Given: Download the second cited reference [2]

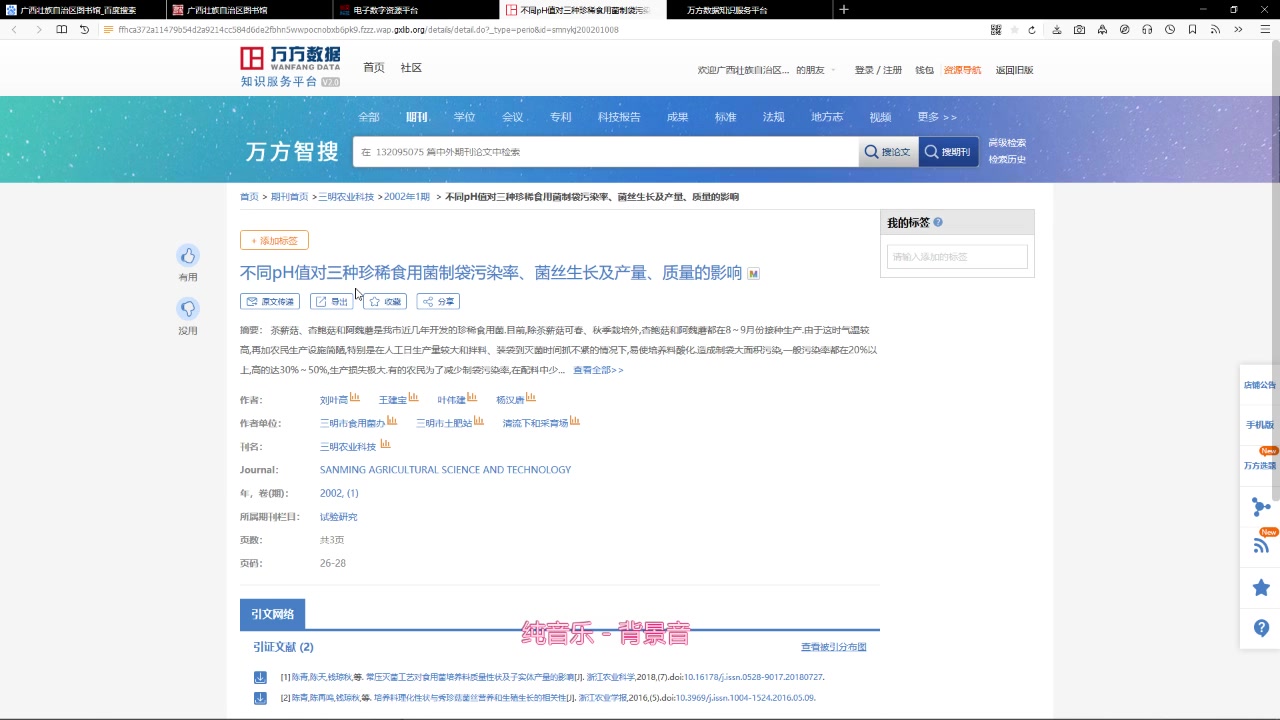Looking at the screenshot, I should coord(260,698).
